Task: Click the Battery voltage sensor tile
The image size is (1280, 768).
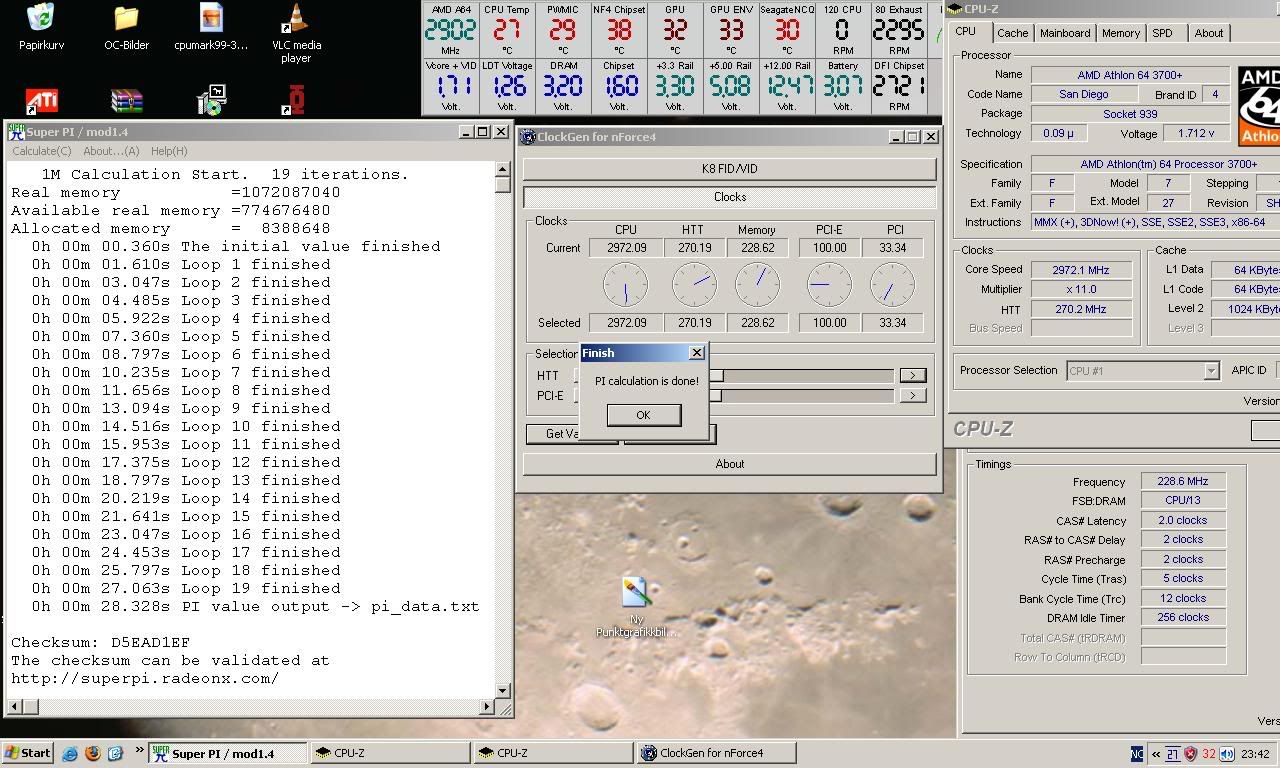Action: 843,86
